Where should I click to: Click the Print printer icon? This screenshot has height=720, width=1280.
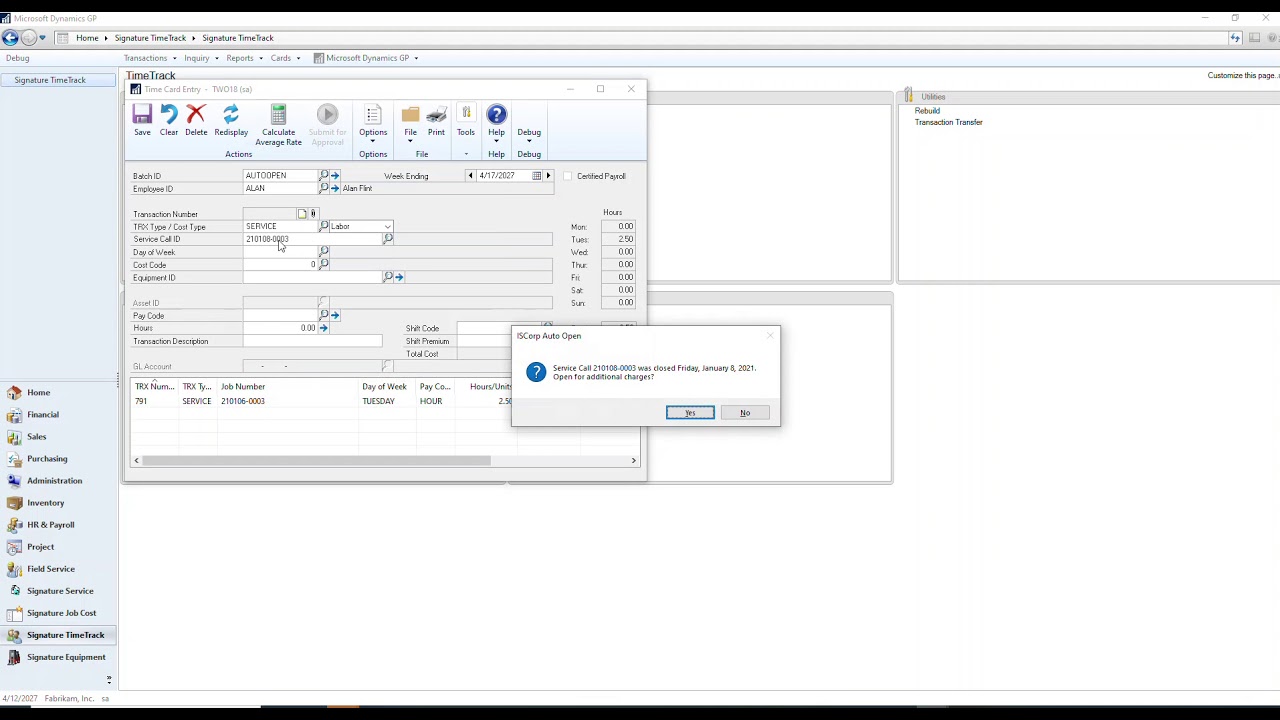[x=436, y=115]
